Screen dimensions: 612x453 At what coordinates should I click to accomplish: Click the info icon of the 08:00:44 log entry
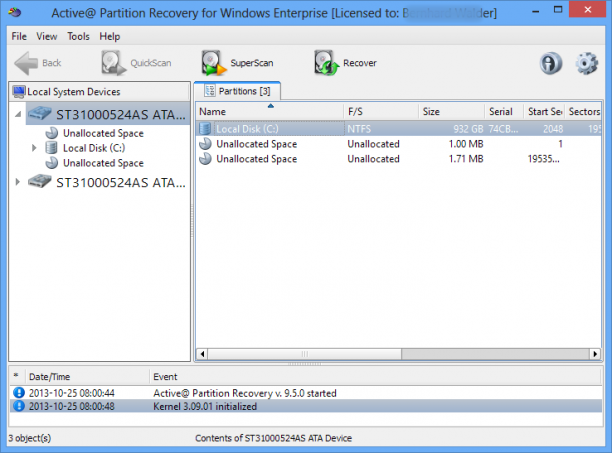click(19, 393)
